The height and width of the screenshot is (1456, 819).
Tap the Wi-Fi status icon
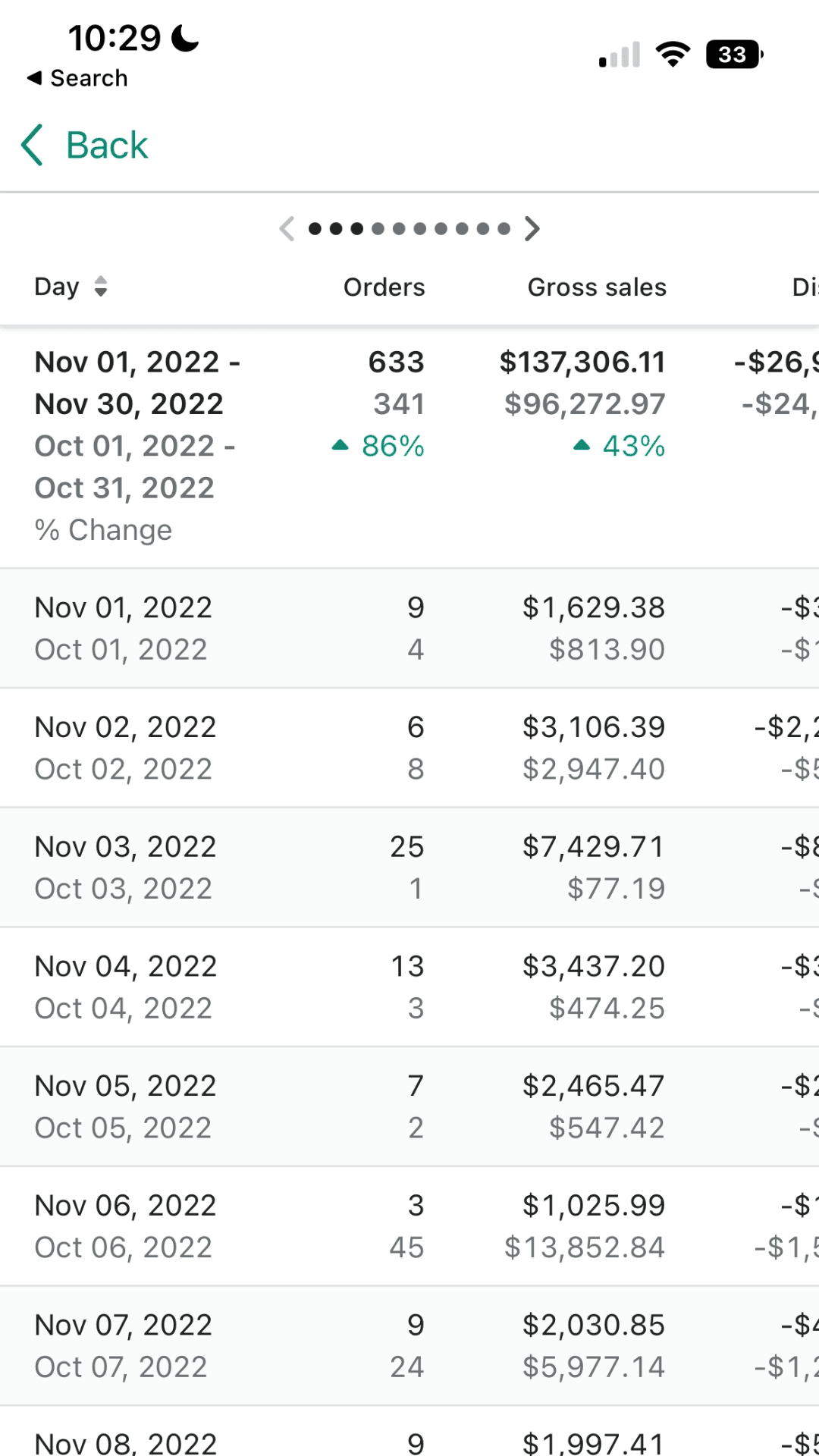[673, 55]
